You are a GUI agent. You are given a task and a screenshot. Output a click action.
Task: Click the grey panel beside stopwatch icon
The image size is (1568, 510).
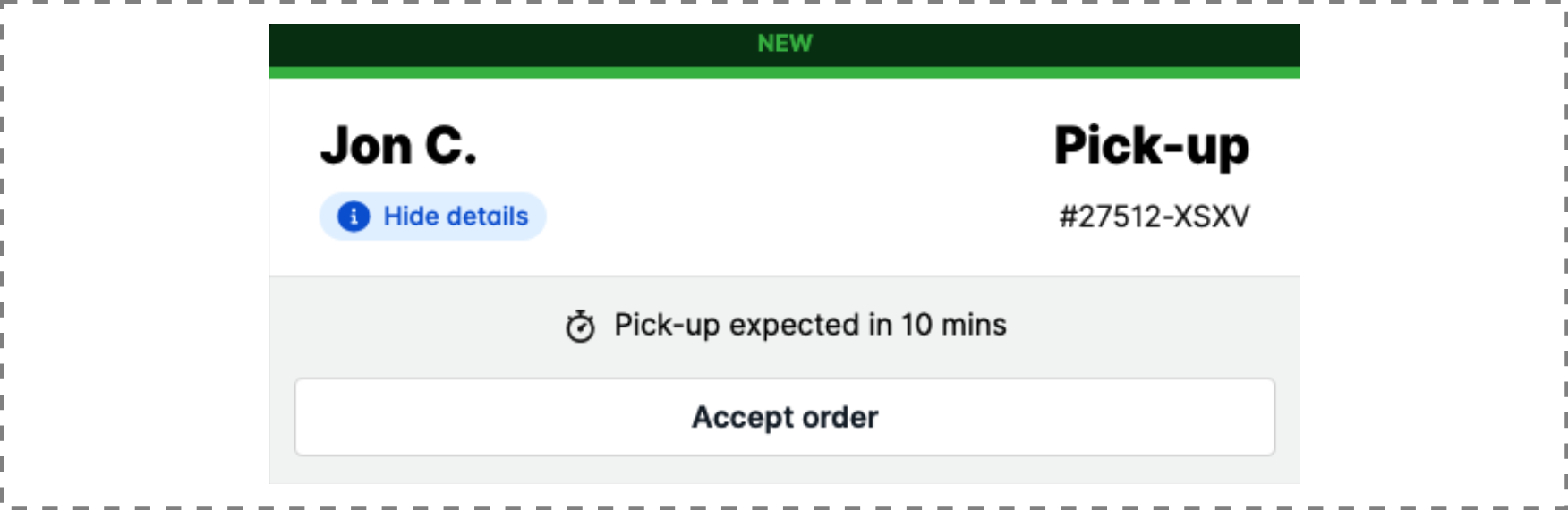(412, 327)
